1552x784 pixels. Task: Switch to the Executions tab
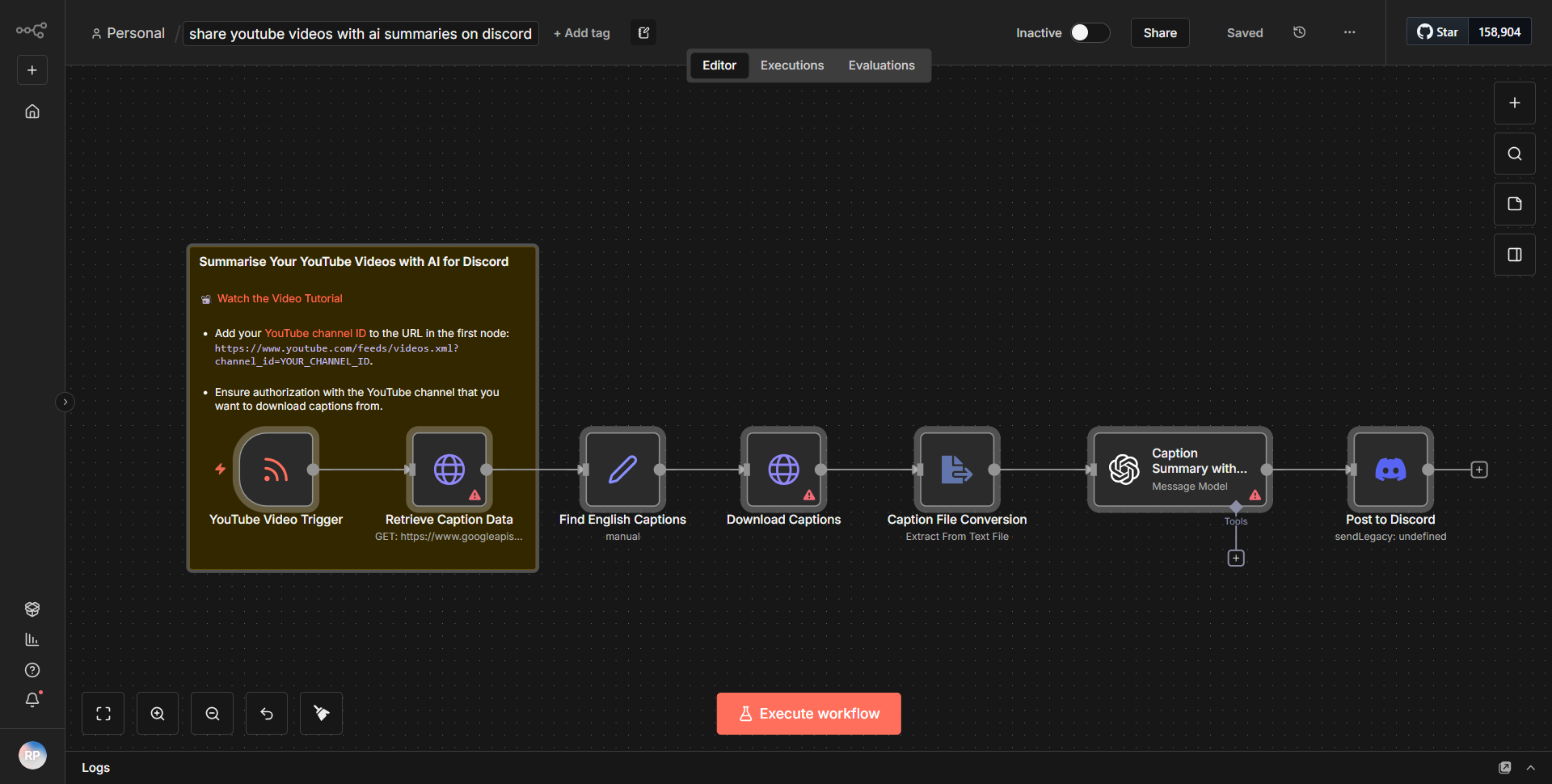coord(792,65)
